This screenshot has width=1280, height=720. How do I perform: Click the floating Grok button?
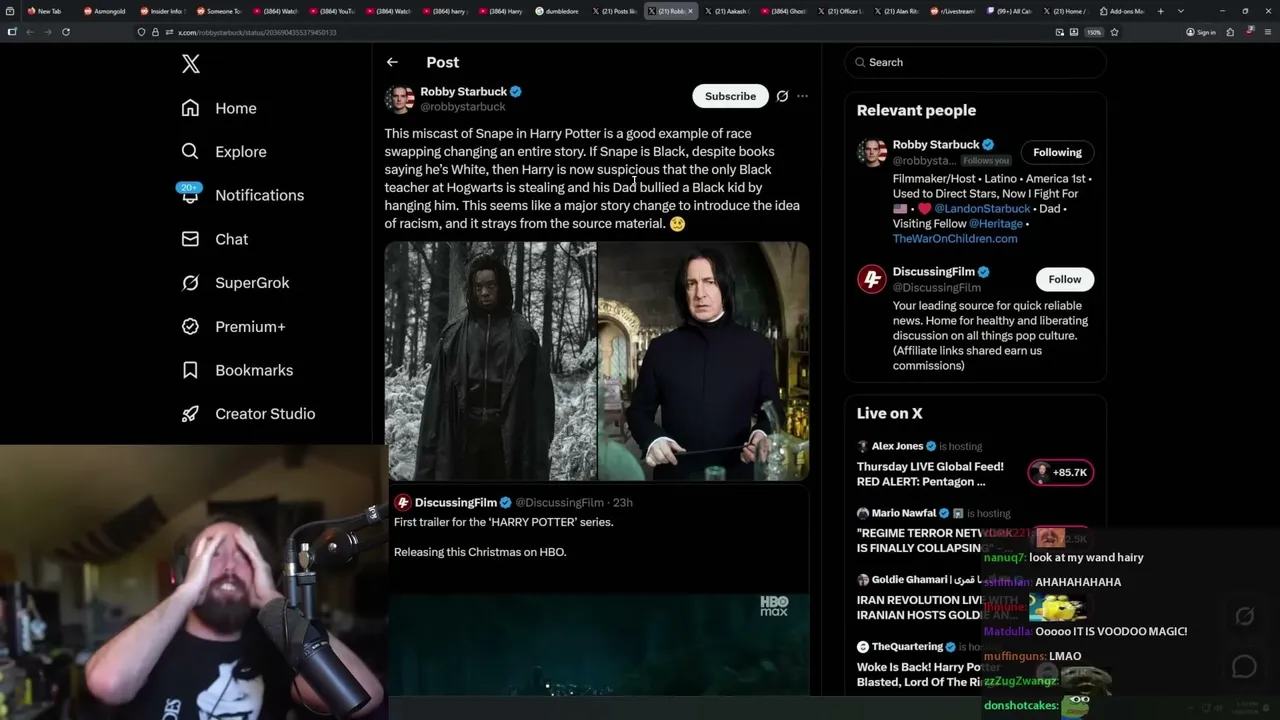(x=1244, y=616)
